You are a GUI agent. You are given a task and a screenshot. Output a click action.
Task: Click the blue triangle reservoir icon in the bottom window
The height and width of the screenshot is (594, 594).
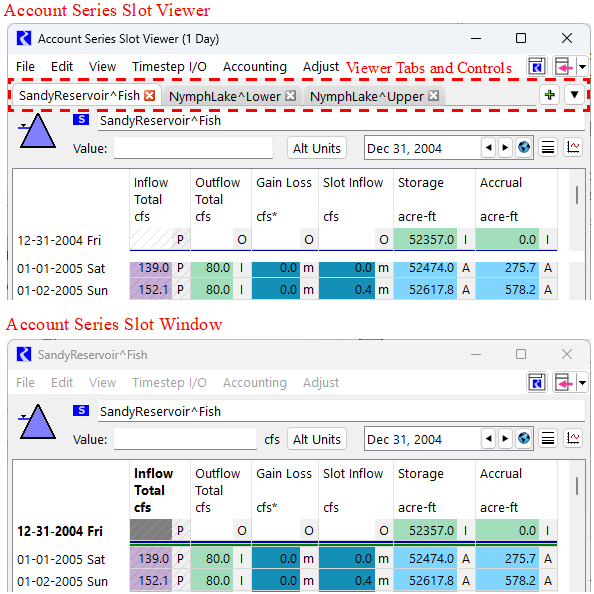point(37,422)
